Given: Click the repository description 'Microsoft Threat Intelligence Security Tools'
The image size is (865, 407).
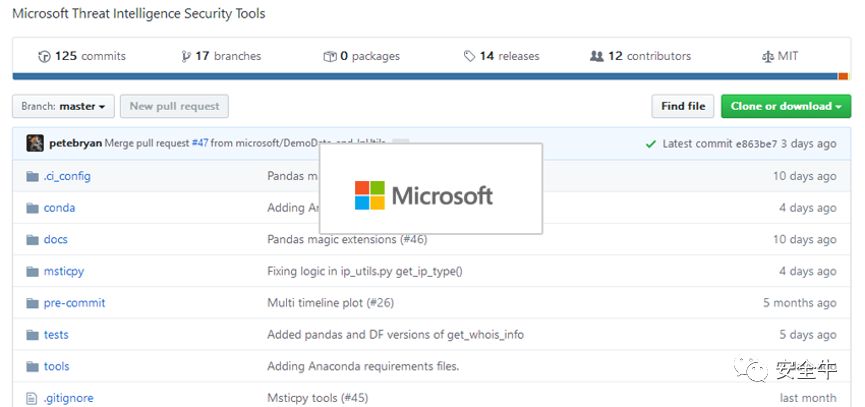Looking at the screenshot, I should coord(138,14).
